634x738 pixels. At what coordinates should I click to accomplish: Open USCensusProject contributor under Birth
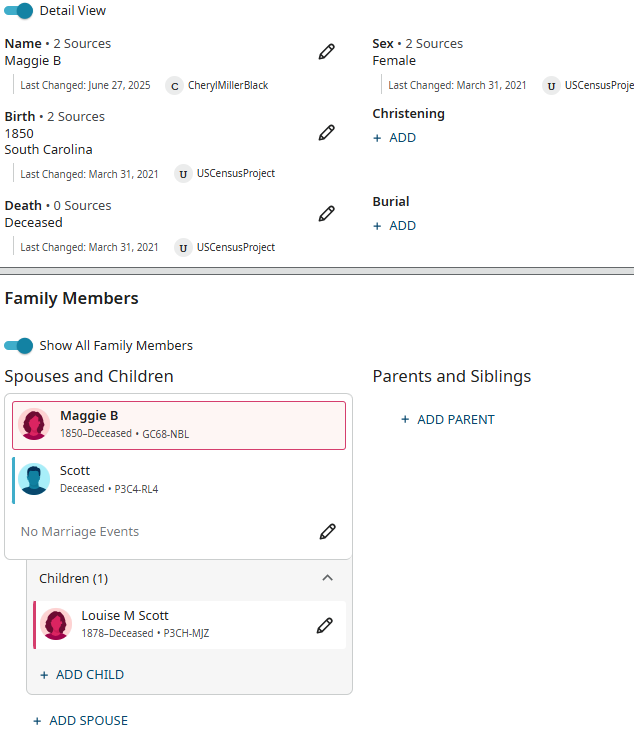(x=235, y=174)
